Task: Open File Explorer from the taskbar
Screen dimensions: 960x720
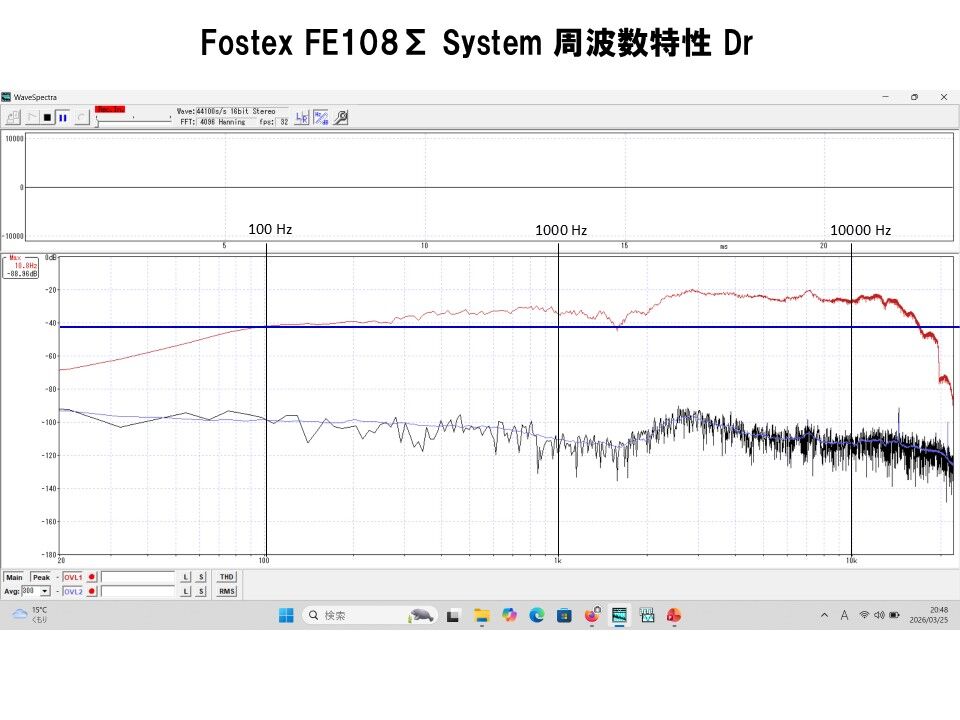Action: (x=482, y=615)
